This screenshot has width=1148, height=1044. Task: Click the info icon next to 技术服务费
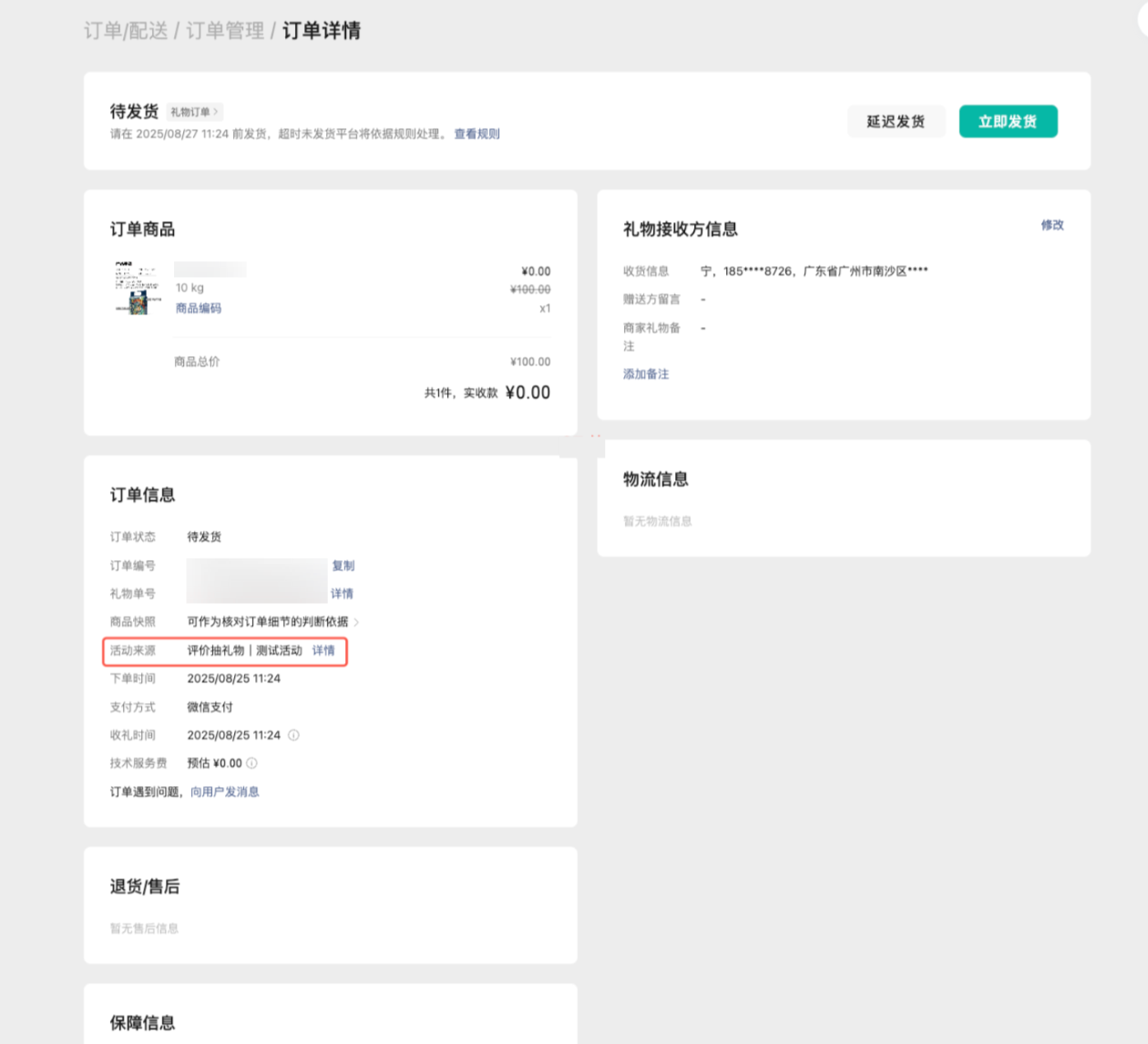coord(251,763)
